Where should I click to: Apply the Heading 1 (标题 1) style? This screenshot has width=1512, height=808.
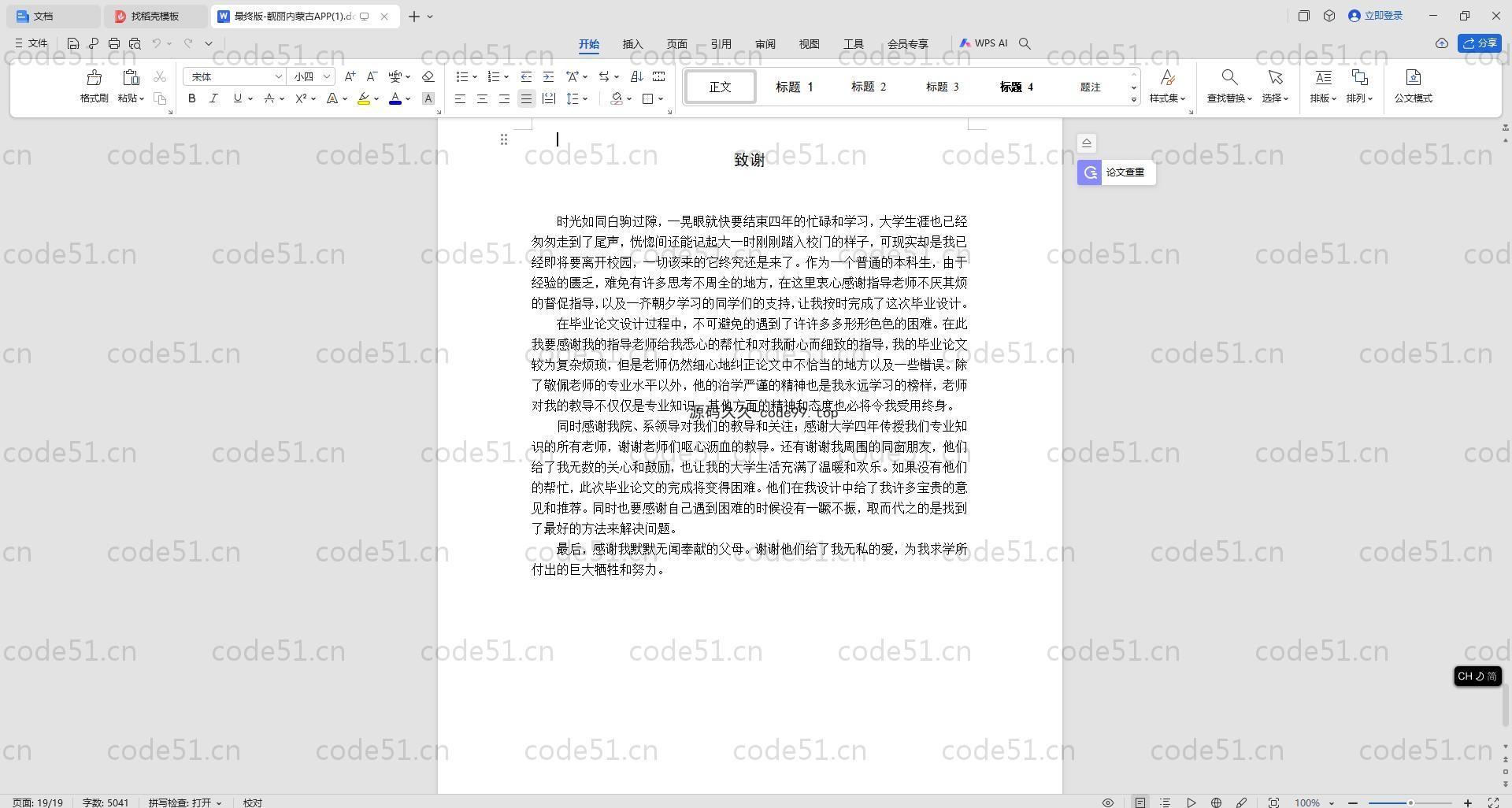tap(794, 87)
